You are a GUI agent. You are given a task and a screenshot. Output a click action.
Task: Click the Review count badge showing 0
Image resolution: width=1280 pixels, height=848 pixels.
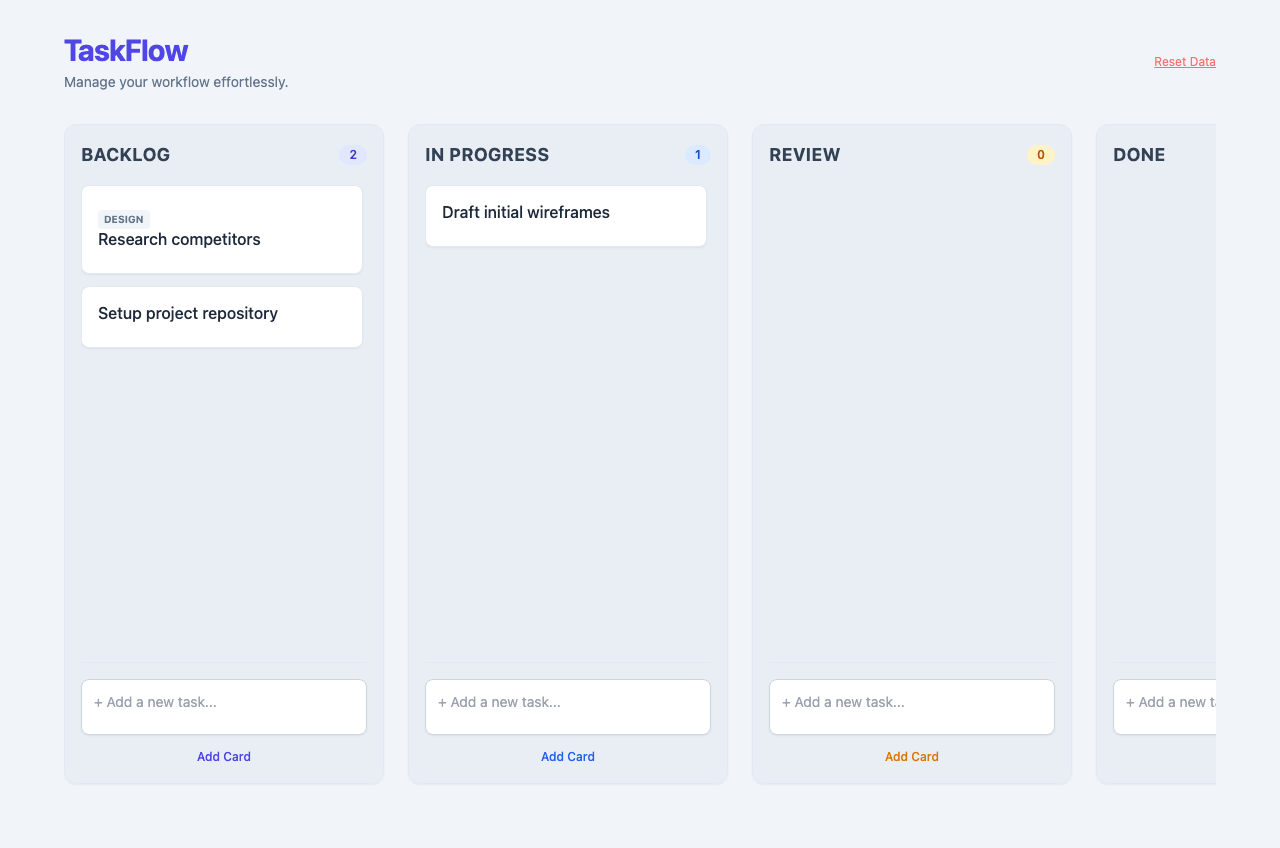(x=1040, y=155)
